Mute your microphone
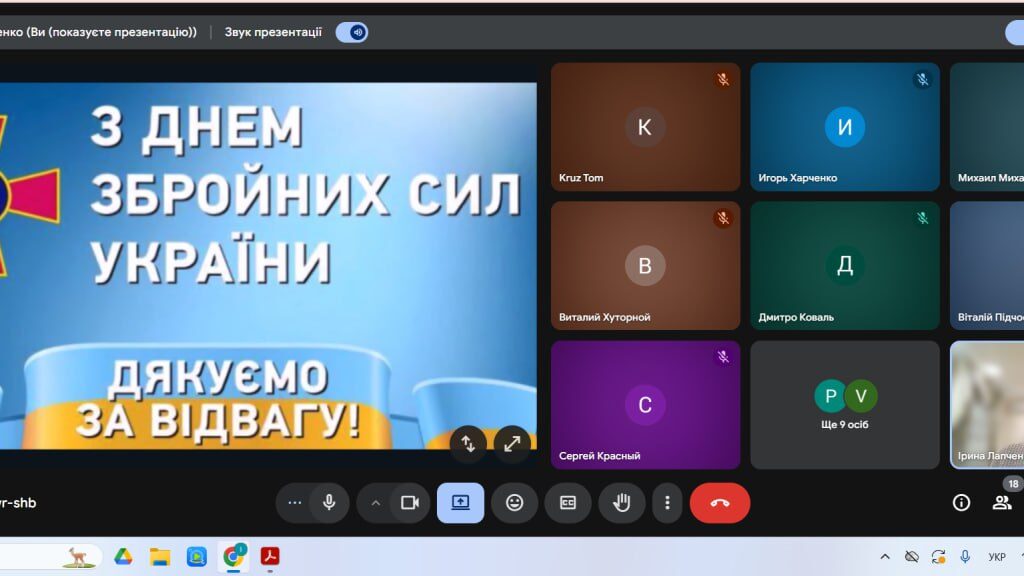The height and width of the screenshot is (576, 1024). pos(330,504)
